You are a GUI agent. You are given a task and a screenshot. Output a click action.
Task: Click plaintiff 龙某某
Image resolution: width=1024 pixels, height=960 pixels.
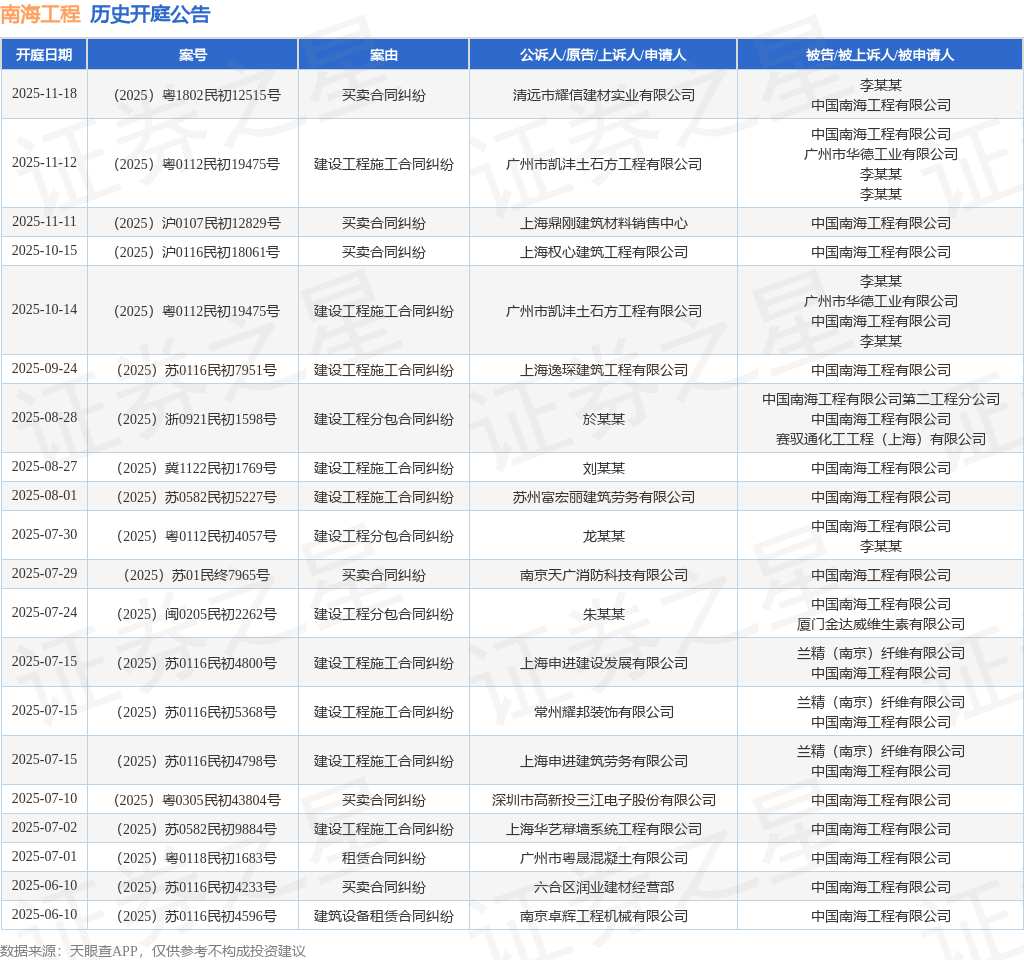click(x=603, y=536)
